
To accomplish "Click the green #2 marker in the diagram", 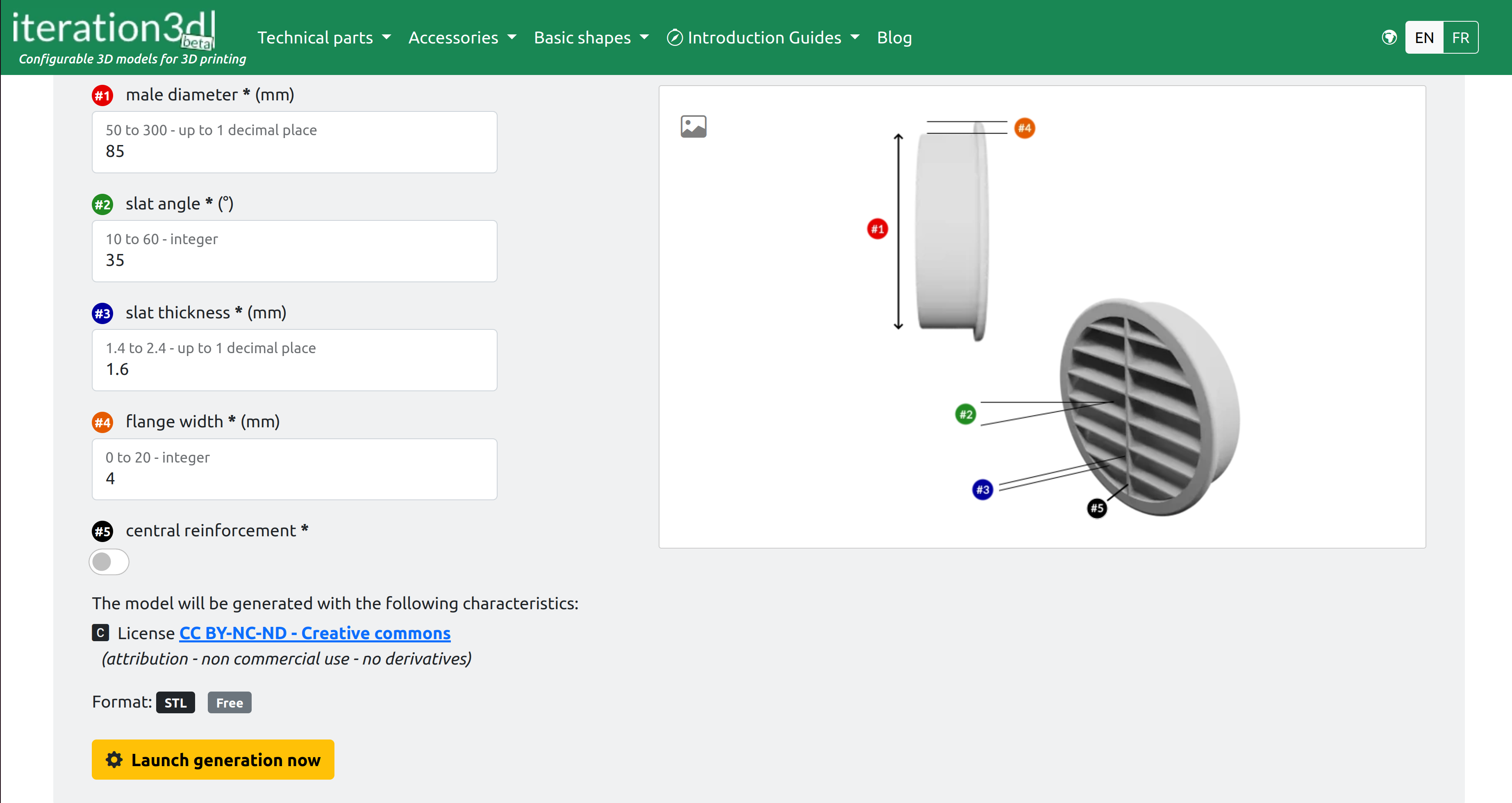I will [966, 414].
